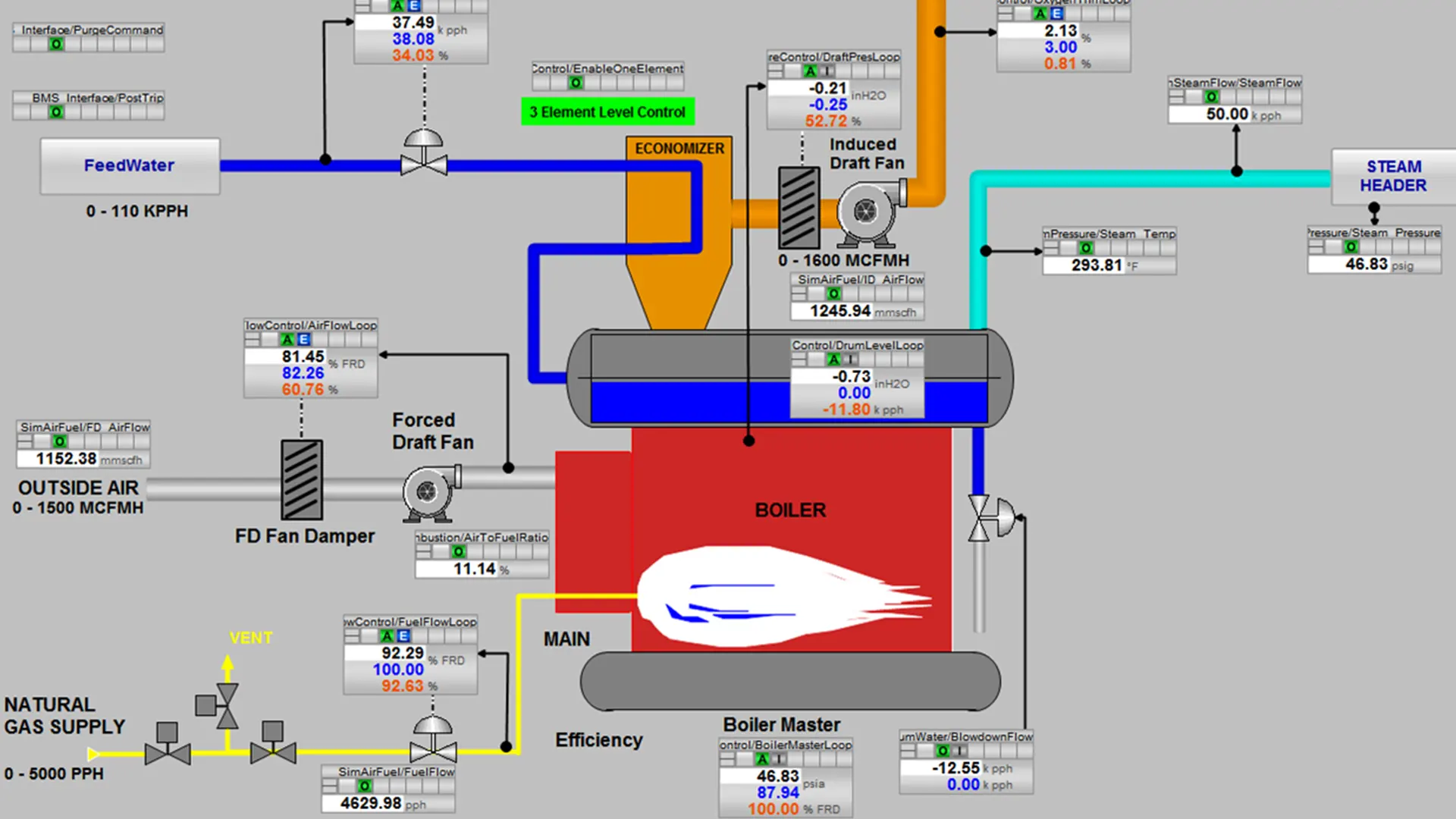Select the ECONOMIZER vessel
The image size is (1456, 819).
(x=679, y=232)
